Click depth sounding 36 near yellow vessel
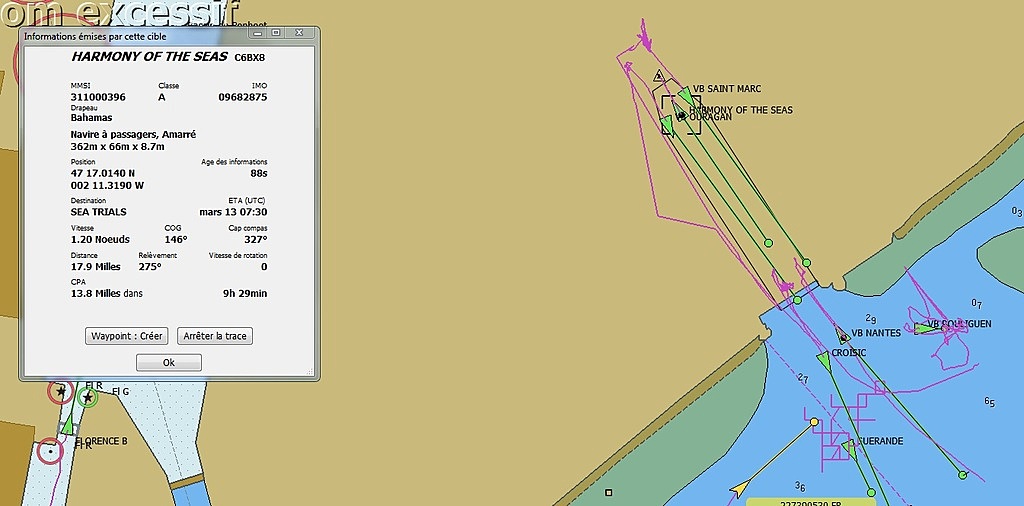This screenshot has width=1024, height=506. point(799,486)
